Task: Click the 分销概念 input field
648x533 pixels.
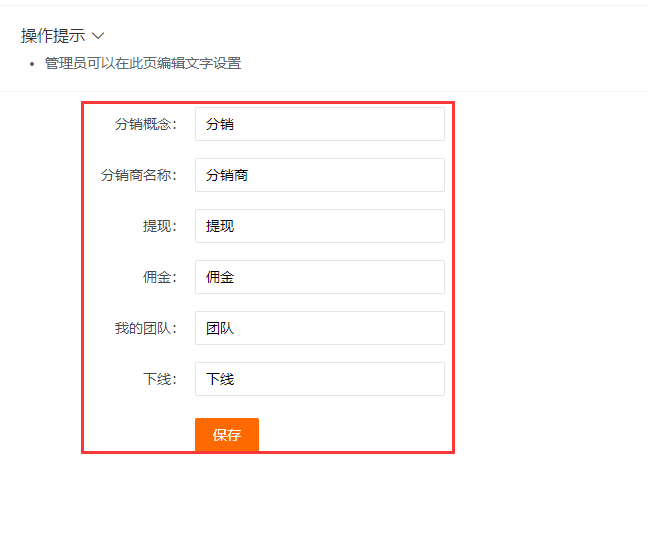Action: pos(320,124)
